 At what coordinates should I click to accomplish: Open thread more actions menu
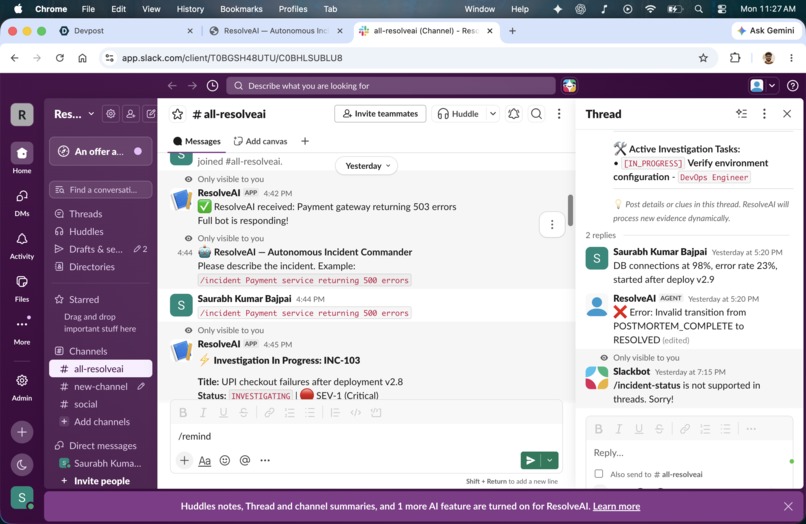[x=764, y=114]
